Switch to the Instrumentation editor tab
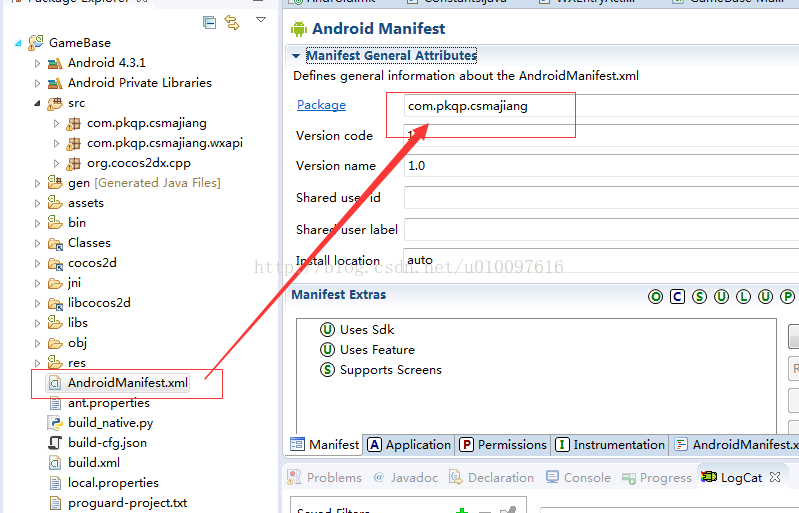Screen dimensions: 799x513 click(609, 445)
